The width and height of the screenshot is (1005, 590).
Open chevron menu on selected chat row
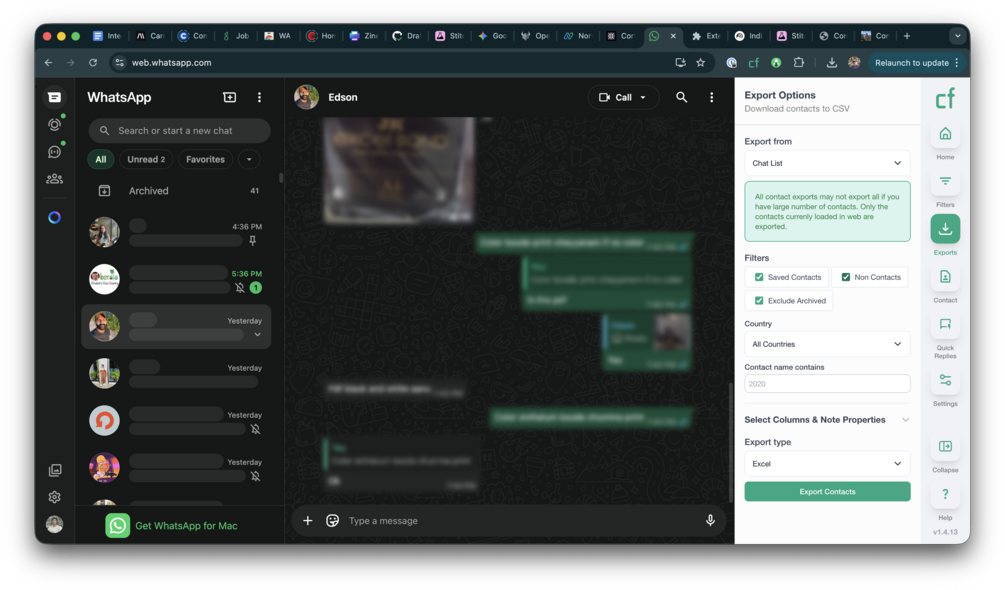[257, 335]
